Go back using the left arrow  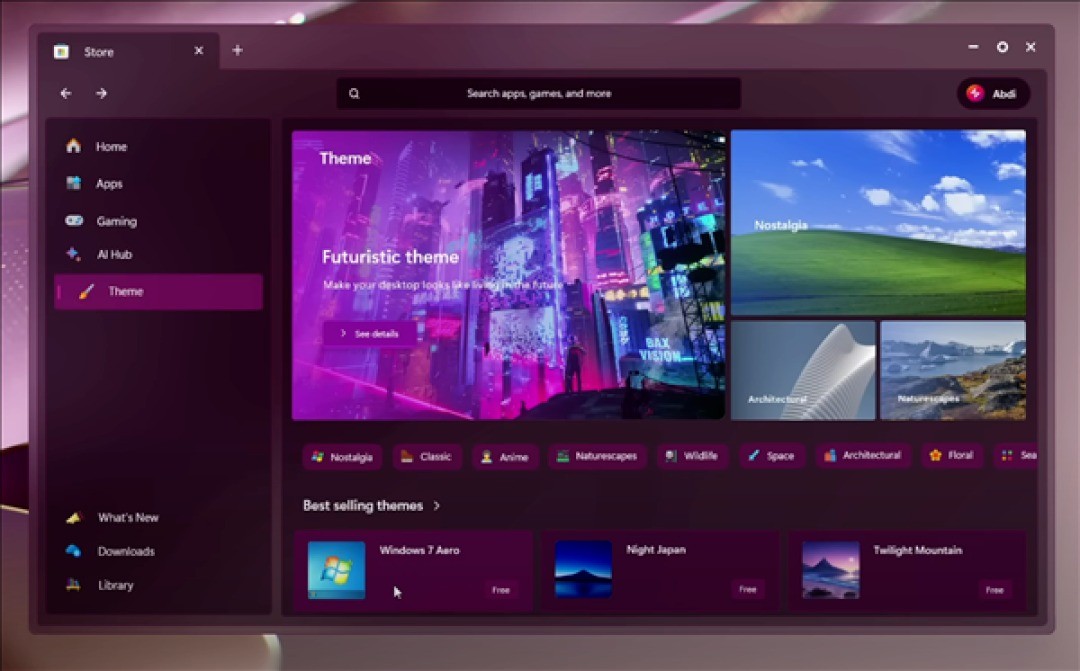pos(66,93)
